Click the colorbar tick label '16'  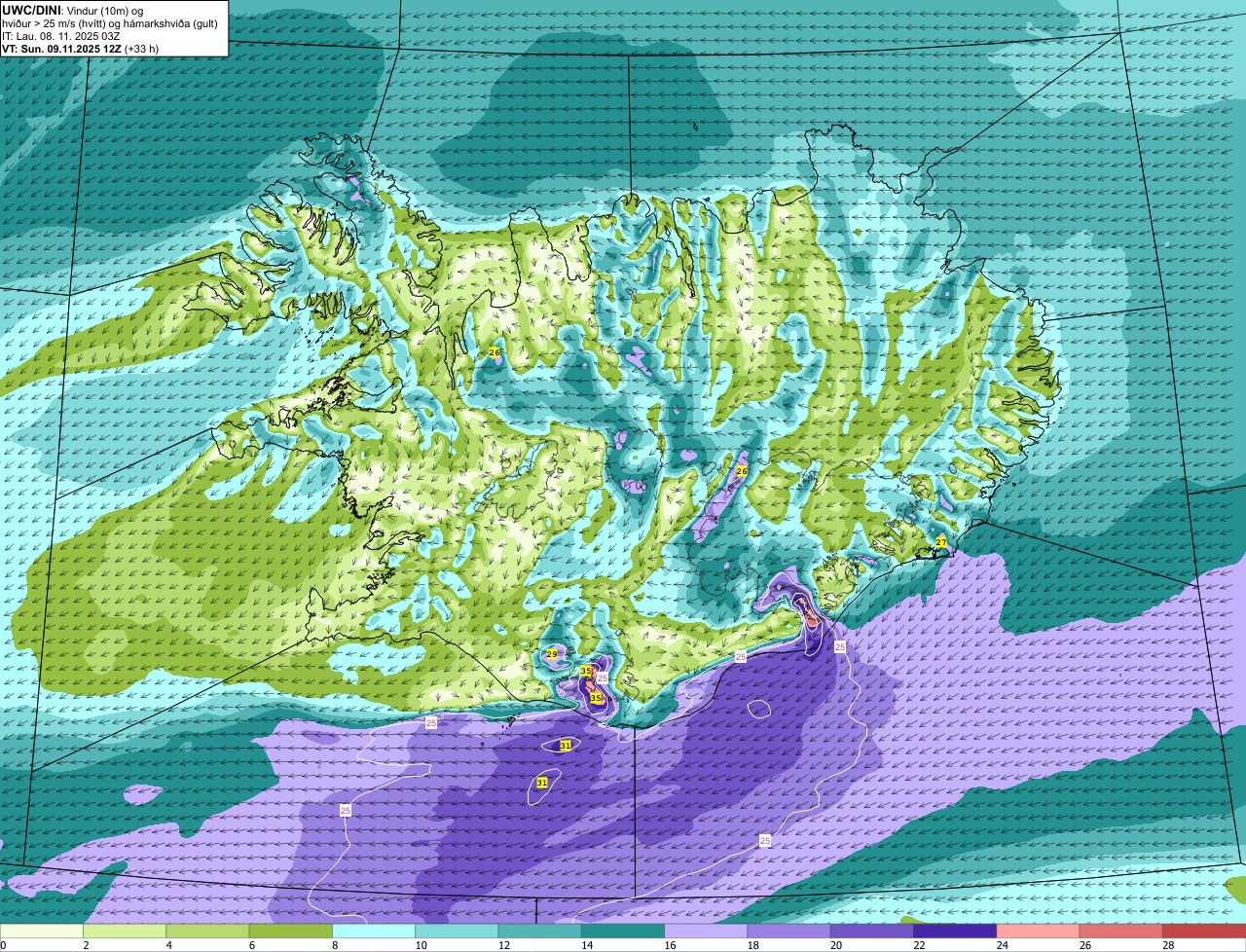[x=669, y=945]
